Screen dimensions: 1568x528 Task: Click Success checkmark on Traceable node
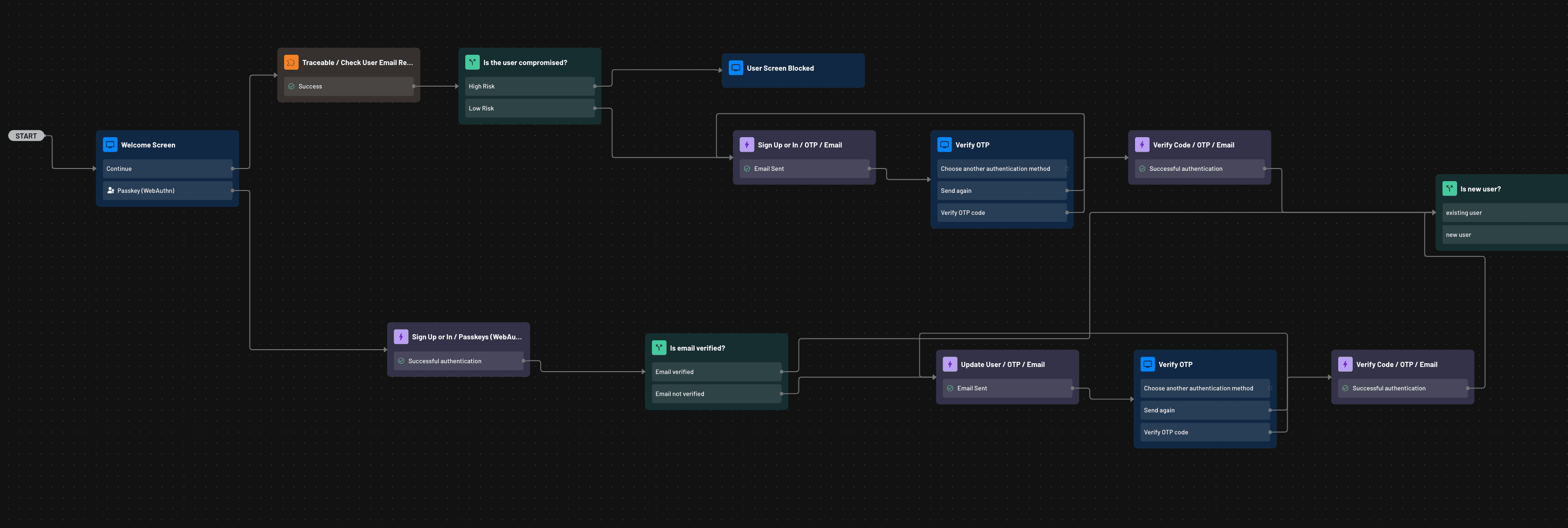point(292,87)
